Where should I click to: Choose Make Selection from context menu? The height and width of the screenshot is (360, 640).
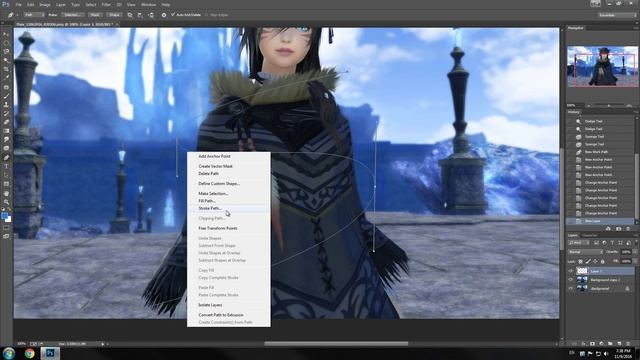pos(213,193)
